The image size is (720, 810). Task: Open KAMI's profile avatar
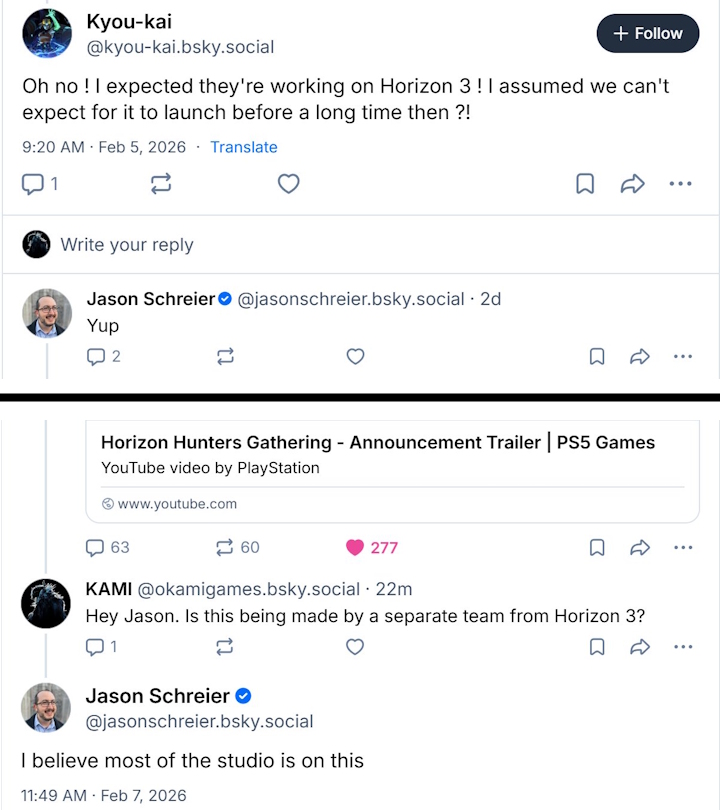click(45, 603)
